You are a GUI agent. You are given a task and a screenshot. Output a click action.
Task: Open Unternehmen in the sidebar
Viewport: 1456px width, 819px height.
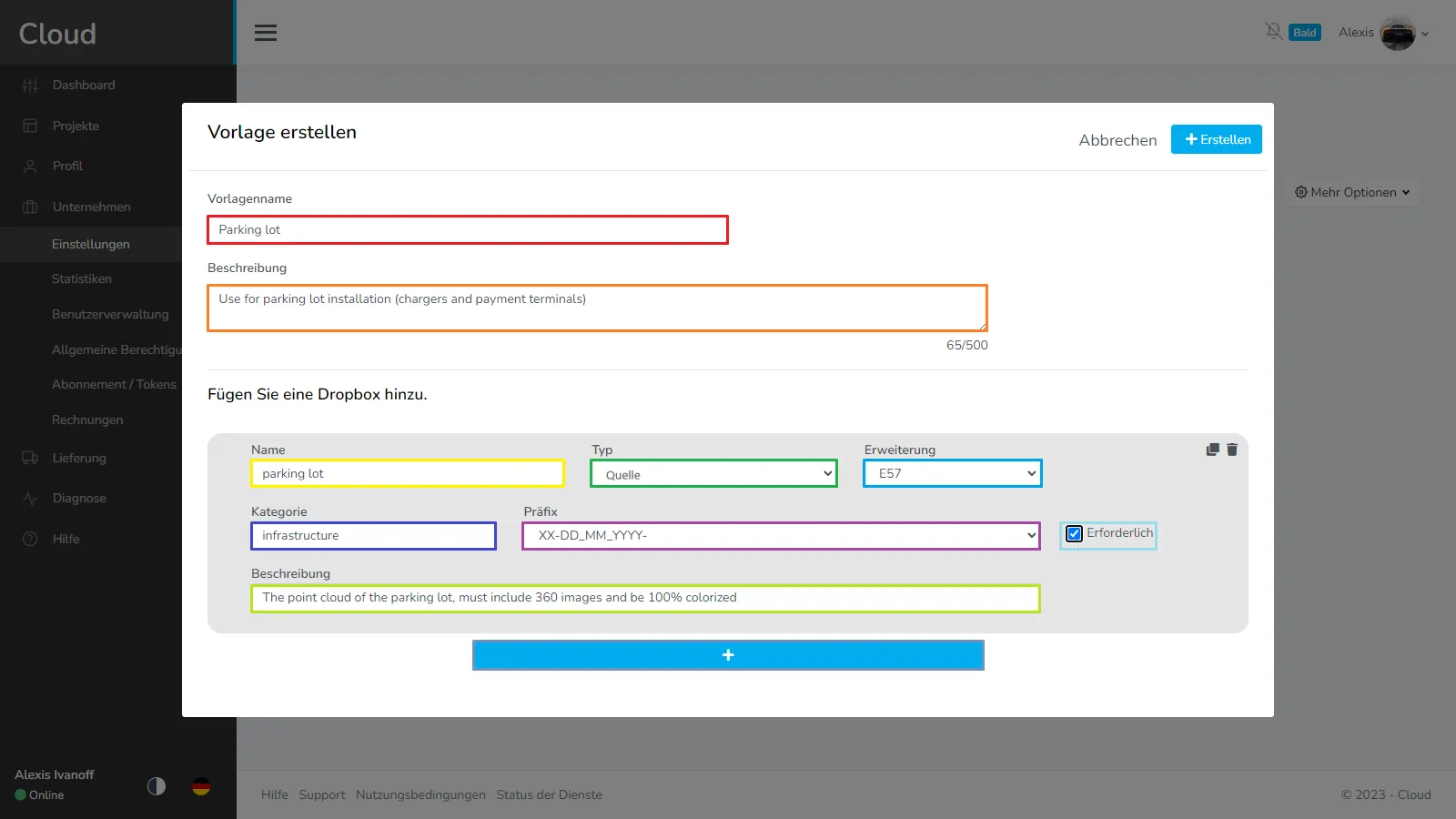coord(91,207)
